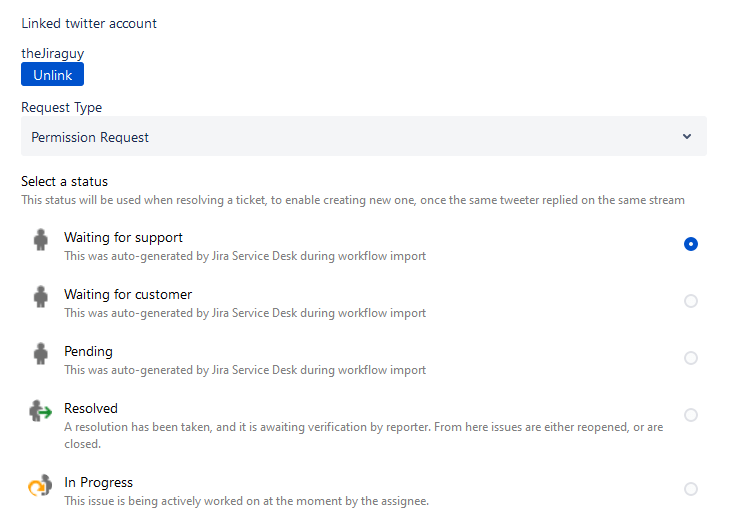Unlink the linked twitter account
This screenshot has height=514, width=733.
coord(52,75)
